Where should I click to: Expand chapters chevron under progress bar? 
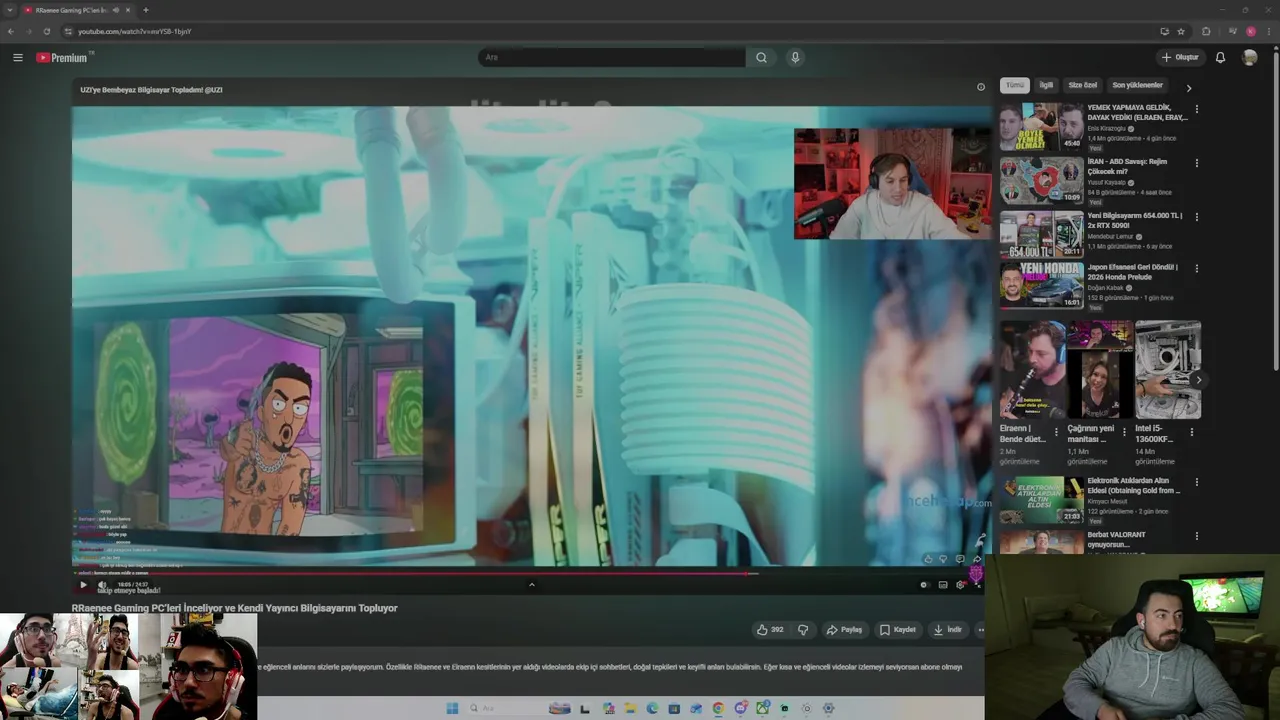[531, 585]
